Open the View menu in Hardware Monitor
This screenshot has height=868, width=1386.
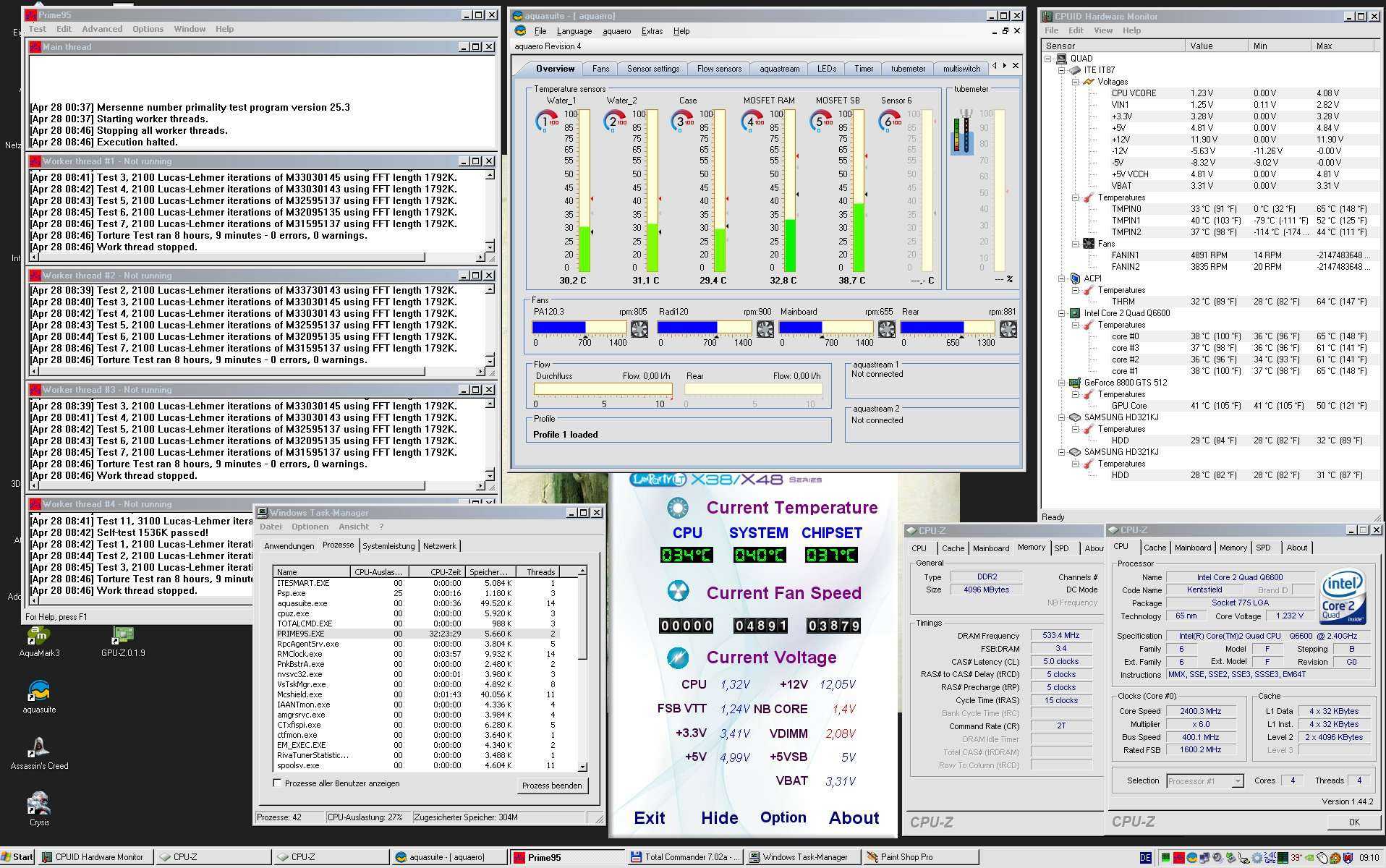click(1102, 30)
